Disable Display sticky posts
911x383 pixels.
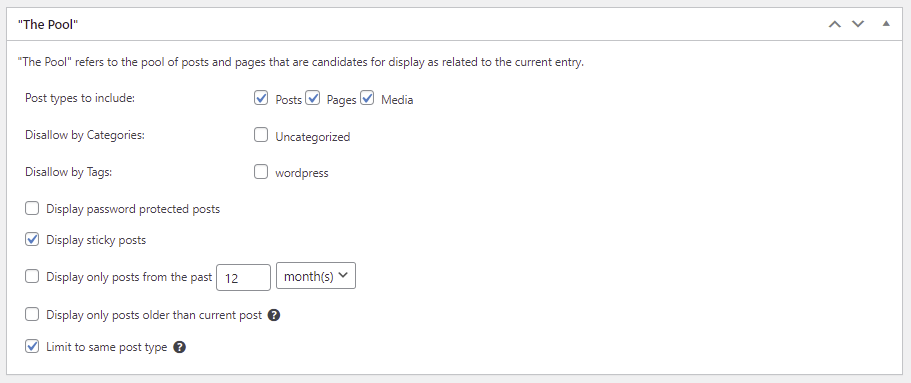coord(32,239)
